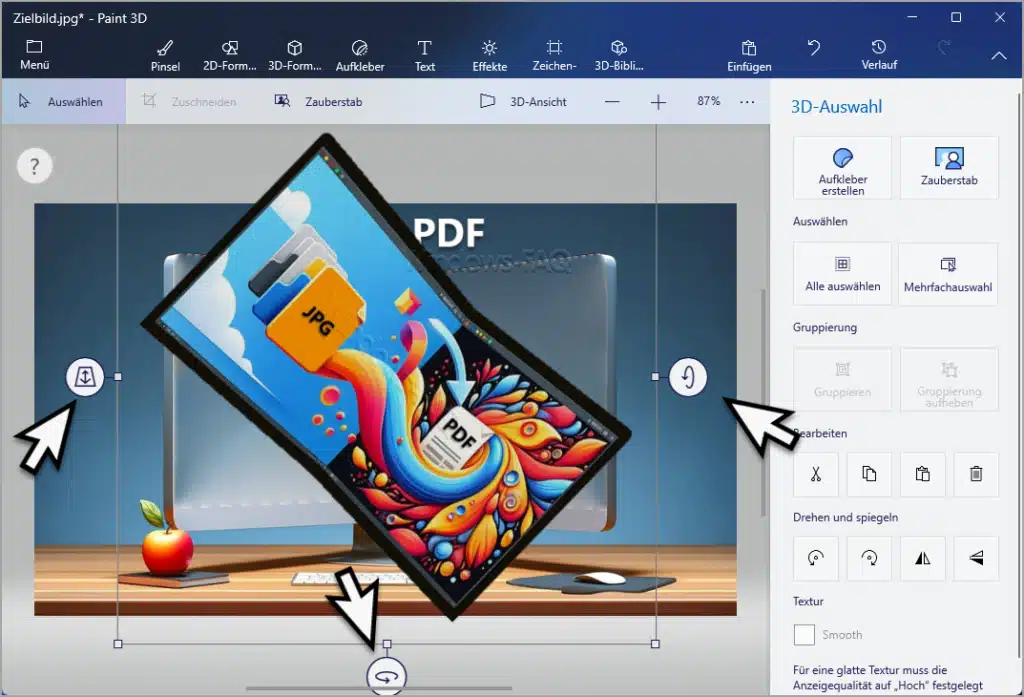
Task: Delete the selection with the trash icon
Action: 976,474
